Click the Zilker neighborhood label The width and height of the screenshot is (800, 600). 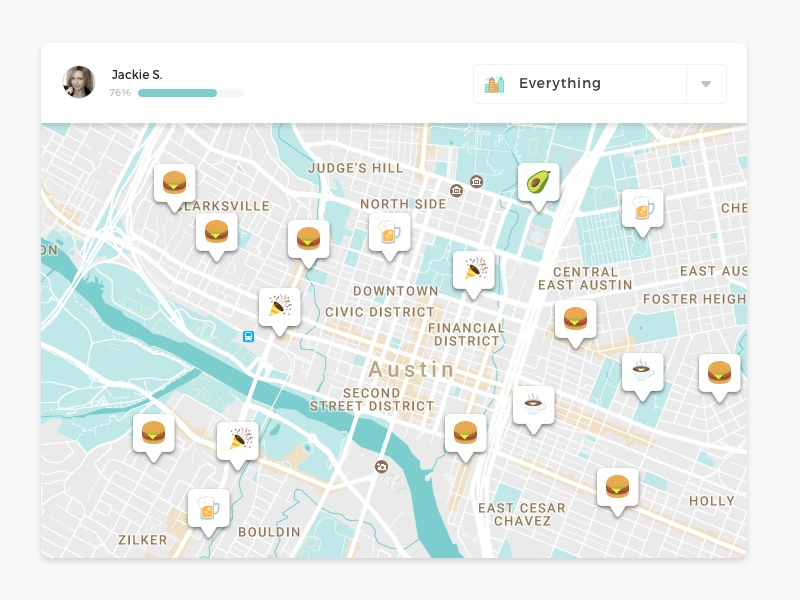(x=143, y=540)
